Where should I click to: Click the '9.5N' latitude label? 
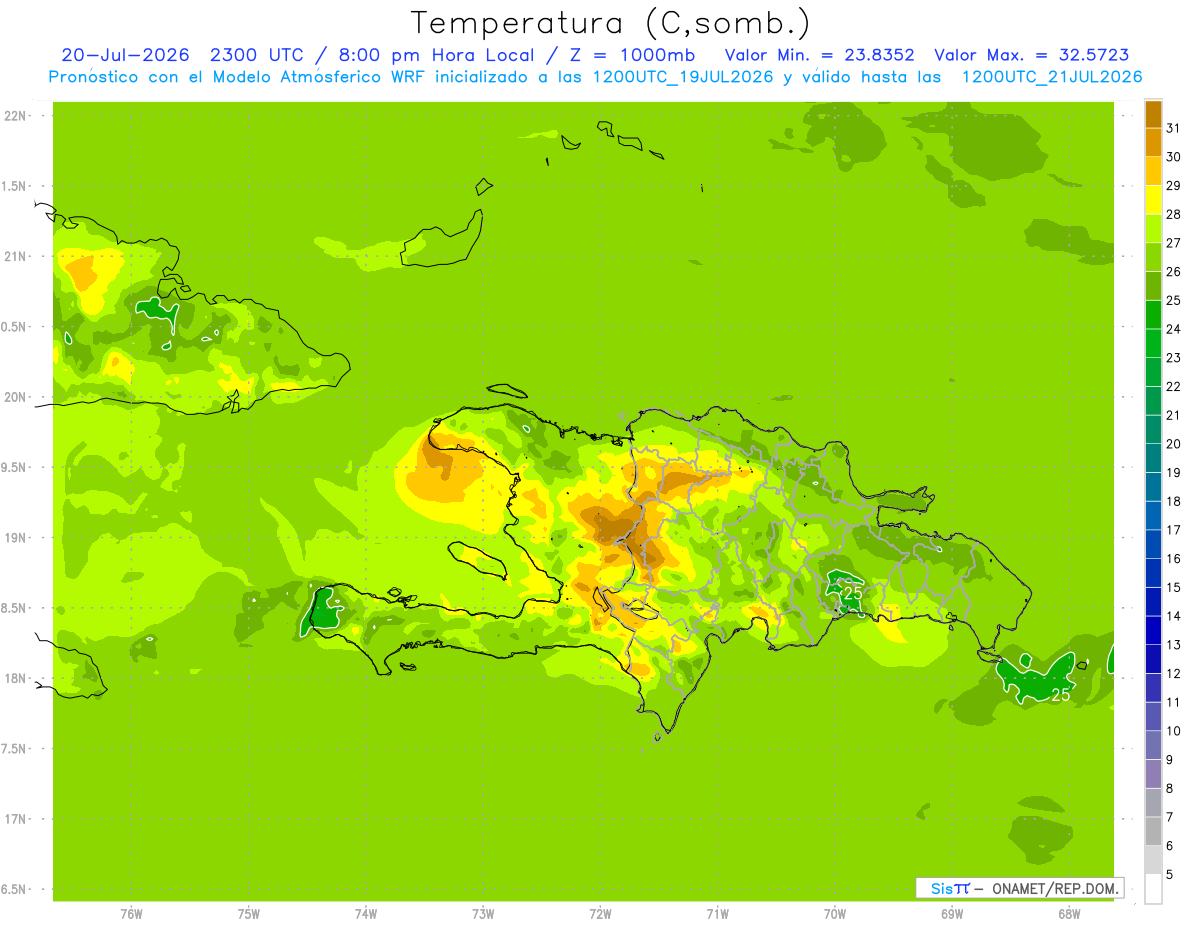pyautogui.click(x=14, y=468)
